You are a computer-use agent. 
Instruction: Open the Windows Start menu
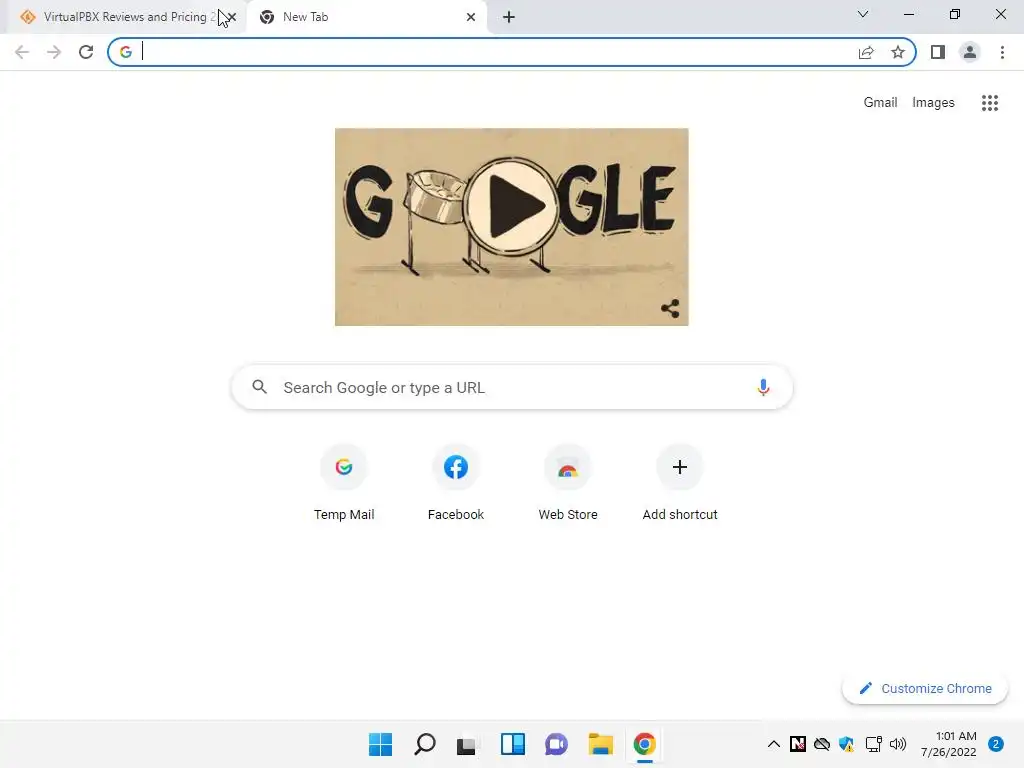point(380,744)
